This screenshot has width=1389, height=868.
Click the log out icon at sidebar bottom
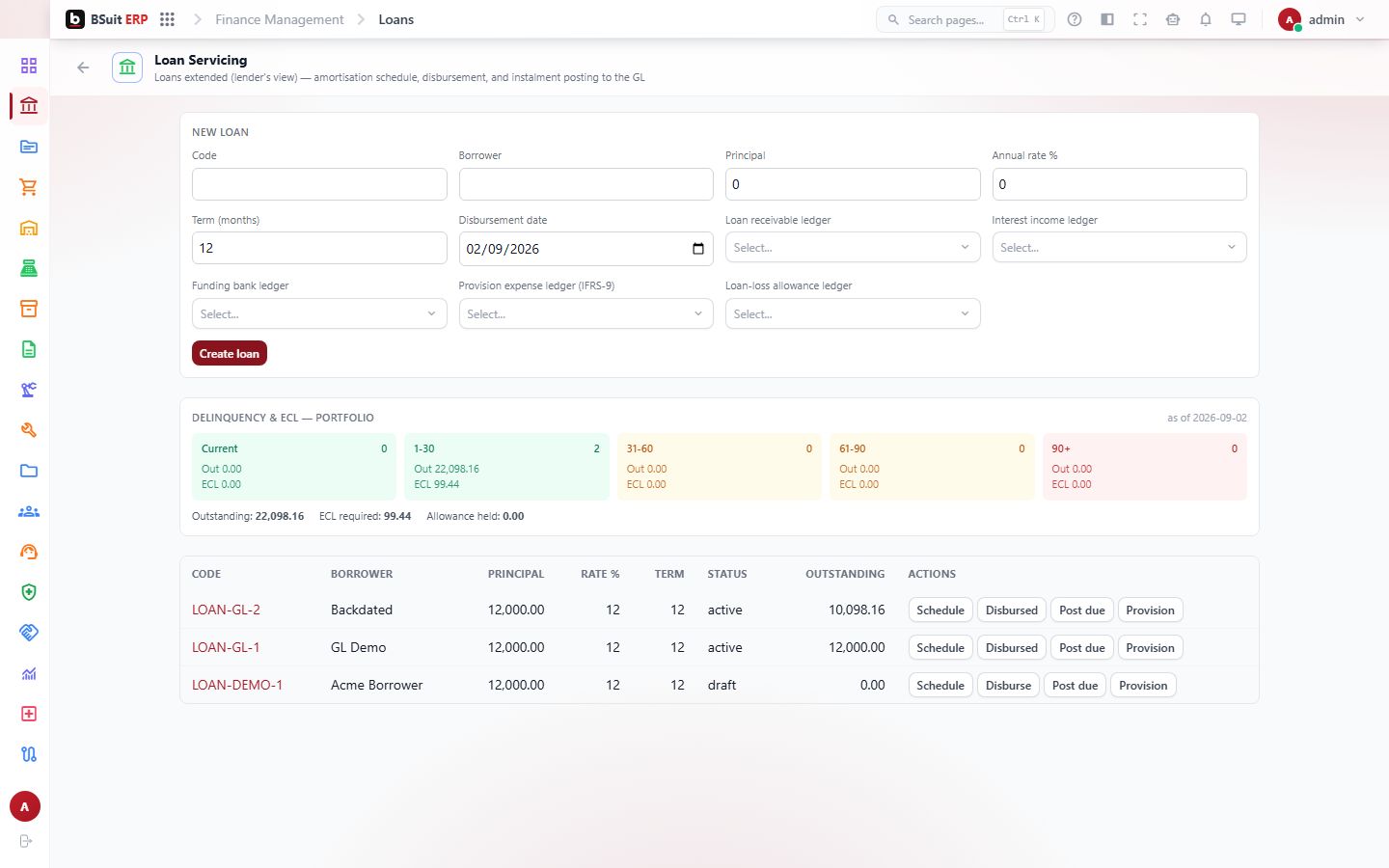coord(26,841)
